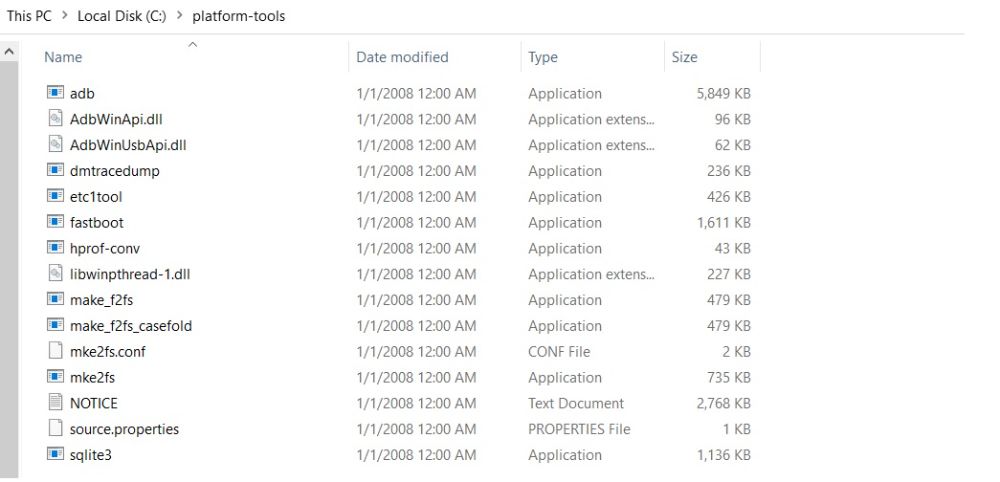Click the scrollbar up arrow

click(x=9, y=50)
